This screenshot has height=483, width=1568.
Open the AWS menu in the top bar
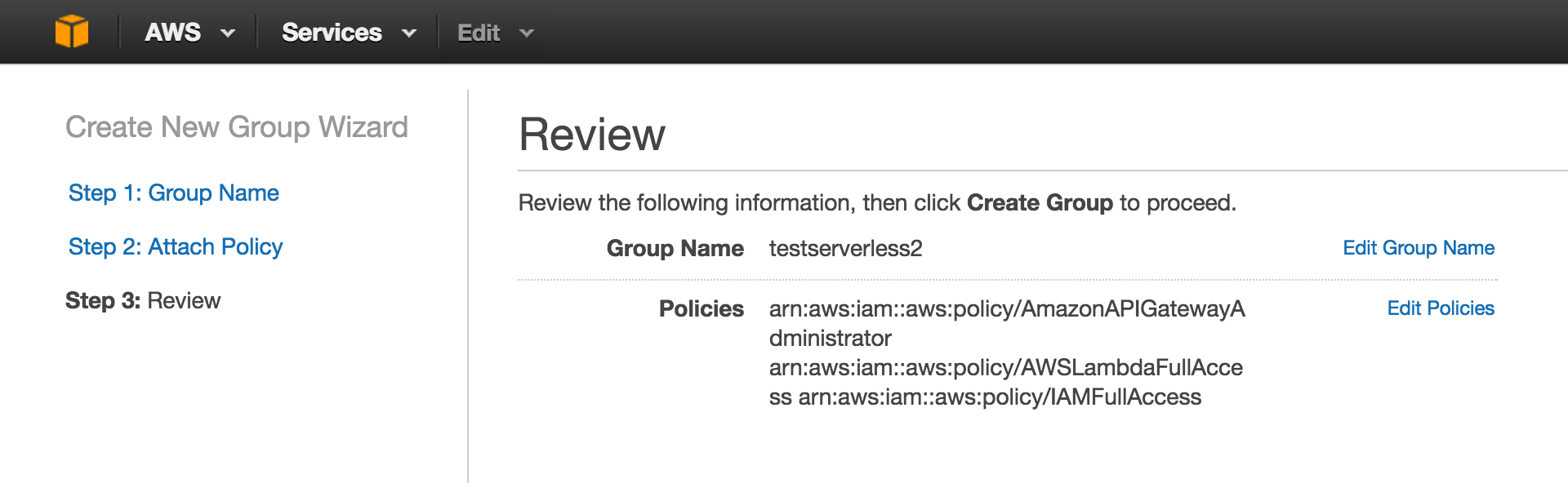(172, 33)
